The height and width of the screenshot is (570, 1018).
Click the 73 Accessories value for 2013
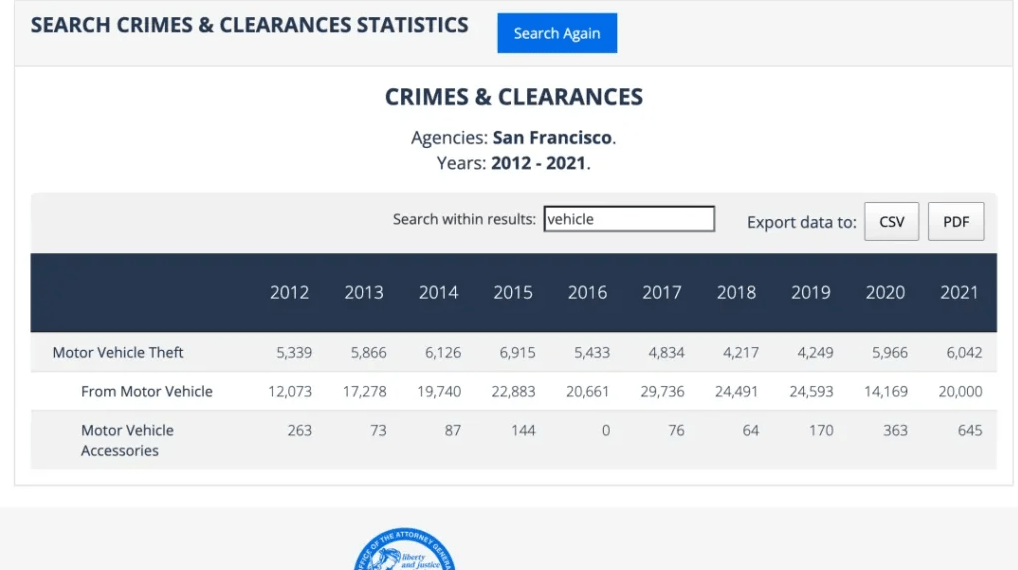[378, 430]
